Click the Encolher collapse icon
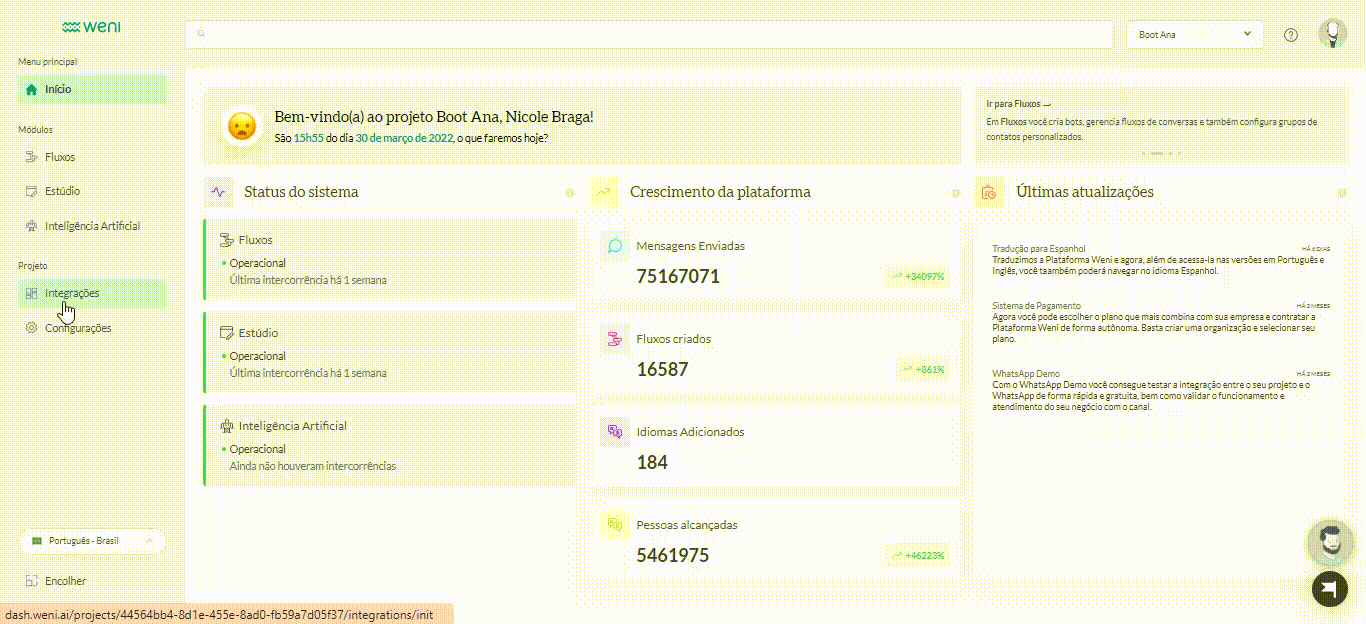The image size is (1366, 624). coord(31,581)
